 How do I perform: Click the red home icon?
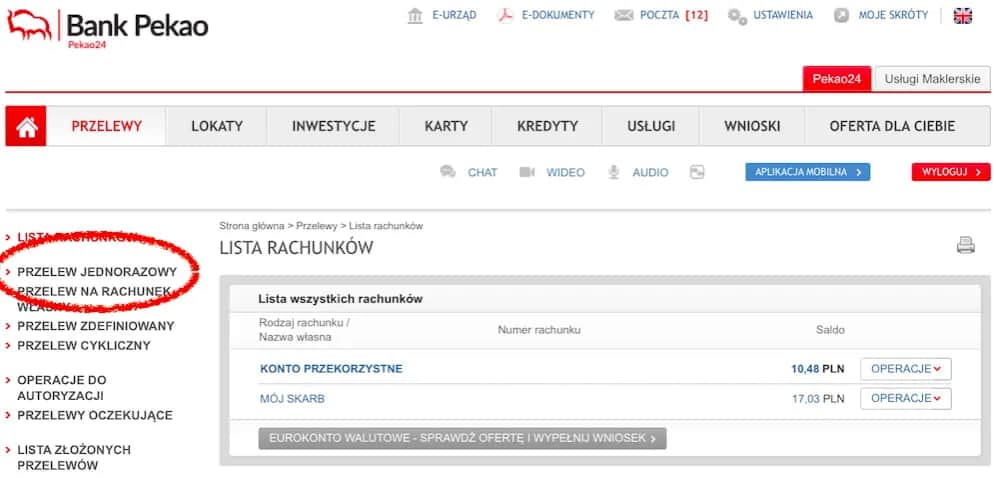click(x=26, y=126)
